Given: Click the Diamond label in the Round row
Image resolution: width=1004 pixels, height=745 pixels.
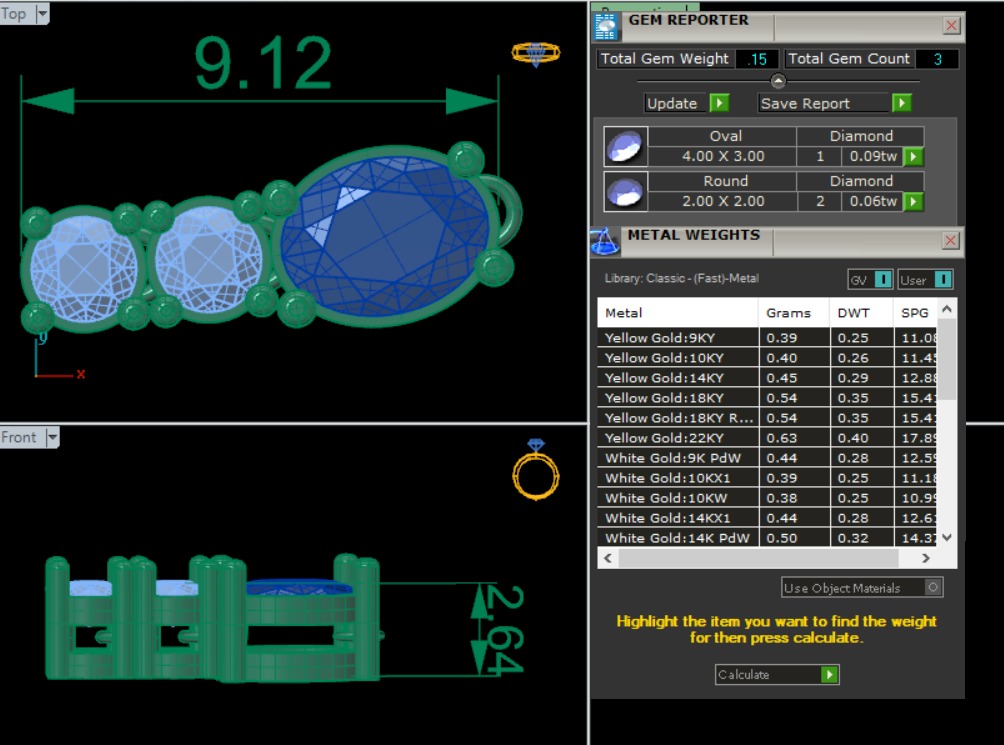Looking at the screenshot, I should point(861,181).
